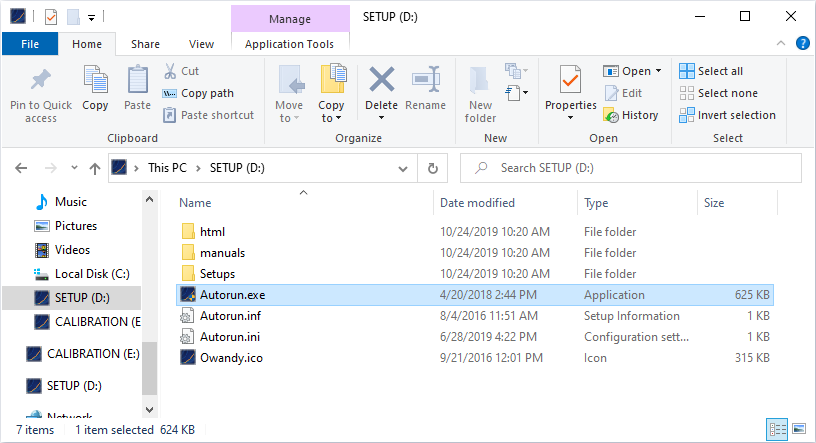Open the Help question mark icon
Screen dimensions: 816x443
tap(802, 43)
